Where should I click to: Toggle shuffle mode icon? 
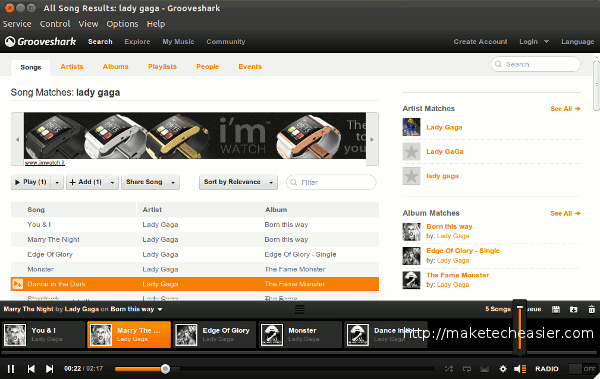[448, 369]
